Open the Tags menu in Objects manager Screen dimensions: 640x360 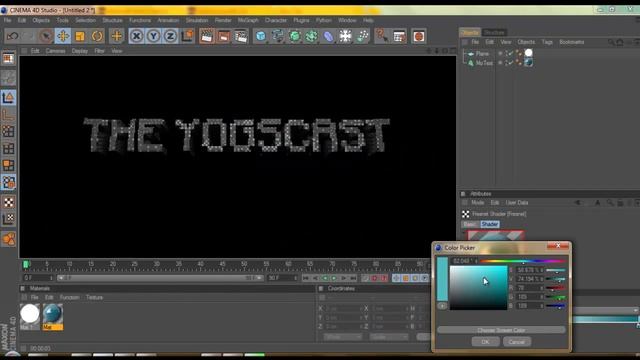point(547,42)
